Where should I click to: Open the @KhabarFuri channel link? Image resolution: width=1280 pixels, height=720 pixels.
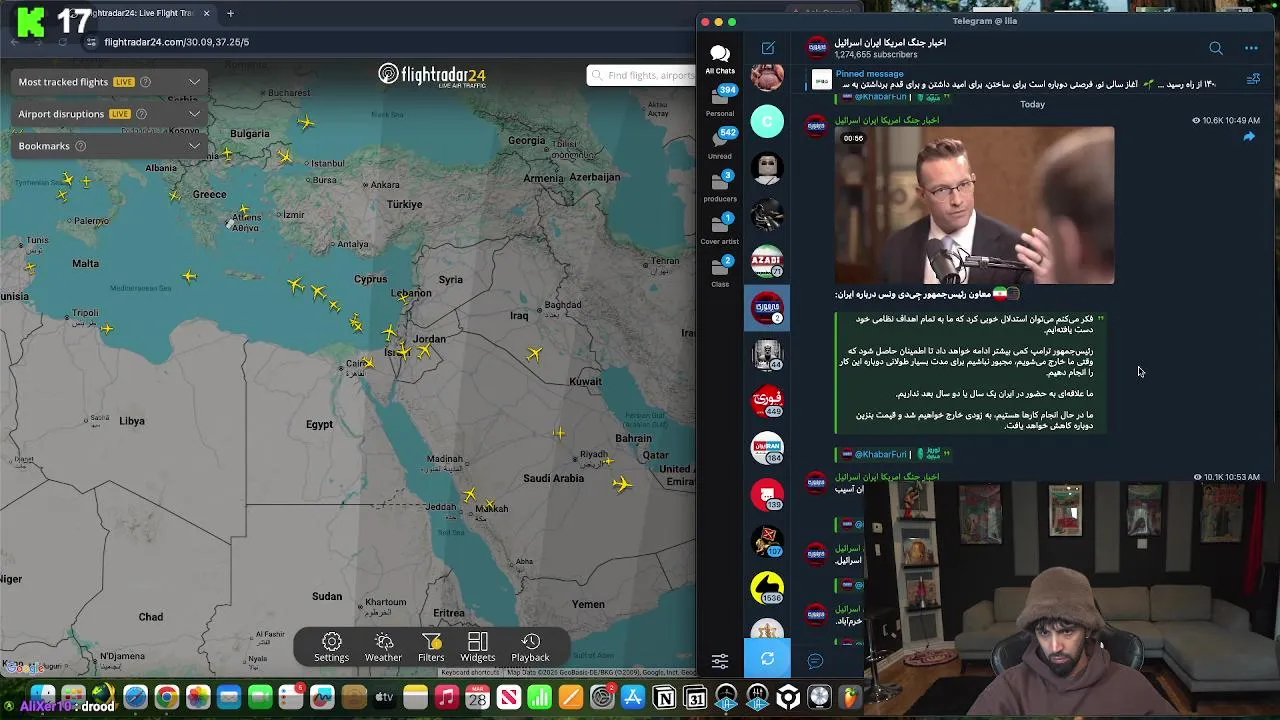(880, 454)
